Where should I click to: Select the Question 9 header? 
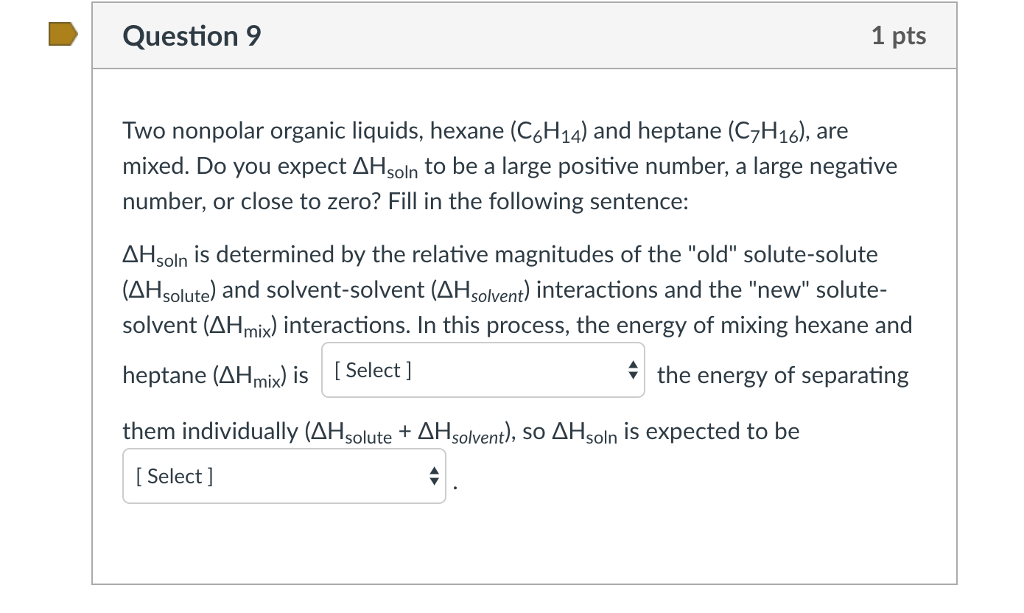pyautogui.click(x=190, y=35)
